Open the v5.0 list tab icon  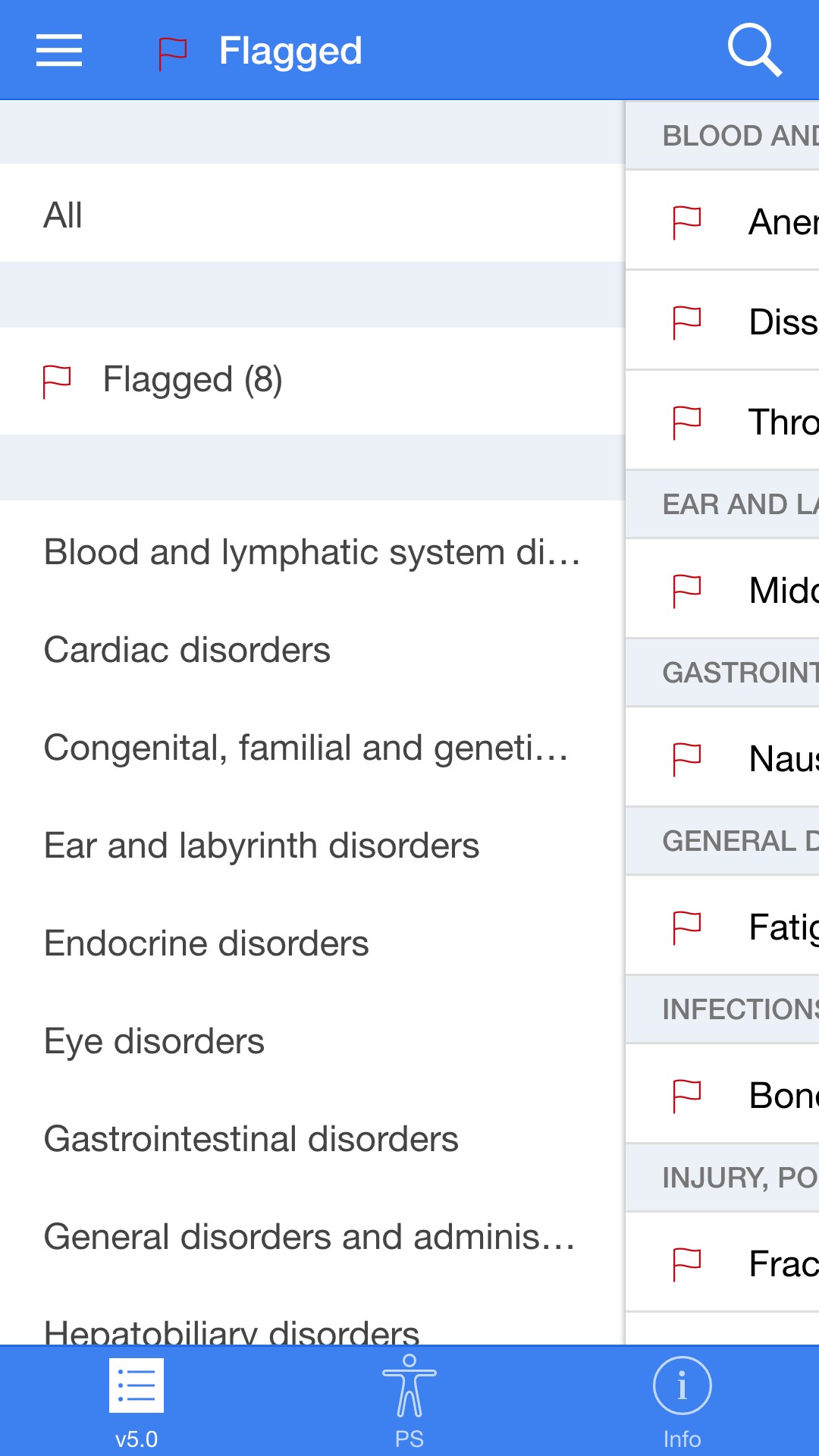136,1385
